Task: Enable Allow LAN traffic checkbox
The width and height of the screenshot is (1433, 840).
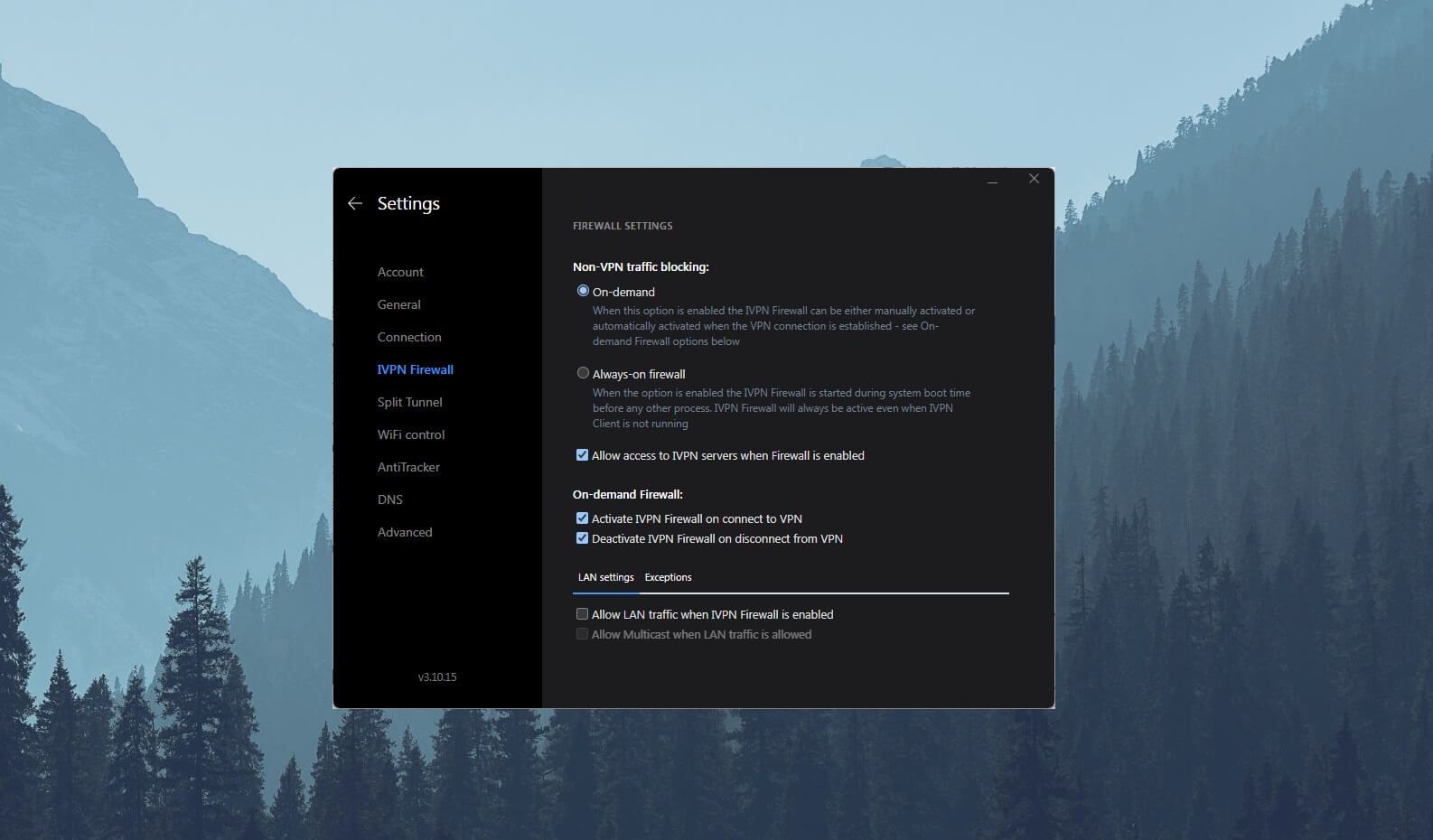Action: (x=582, y=614)
